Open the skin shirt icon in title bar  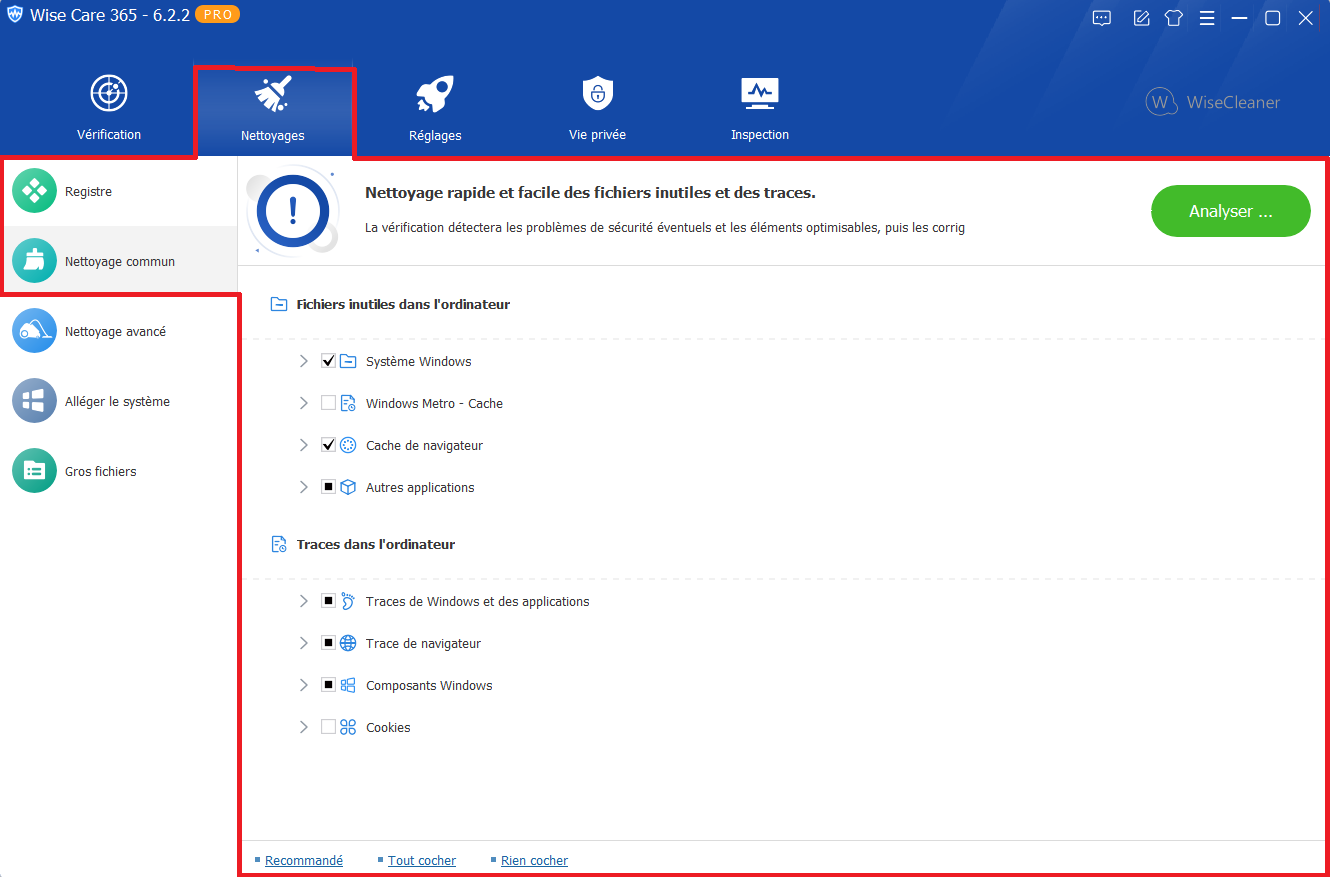tap(1174, 18)
